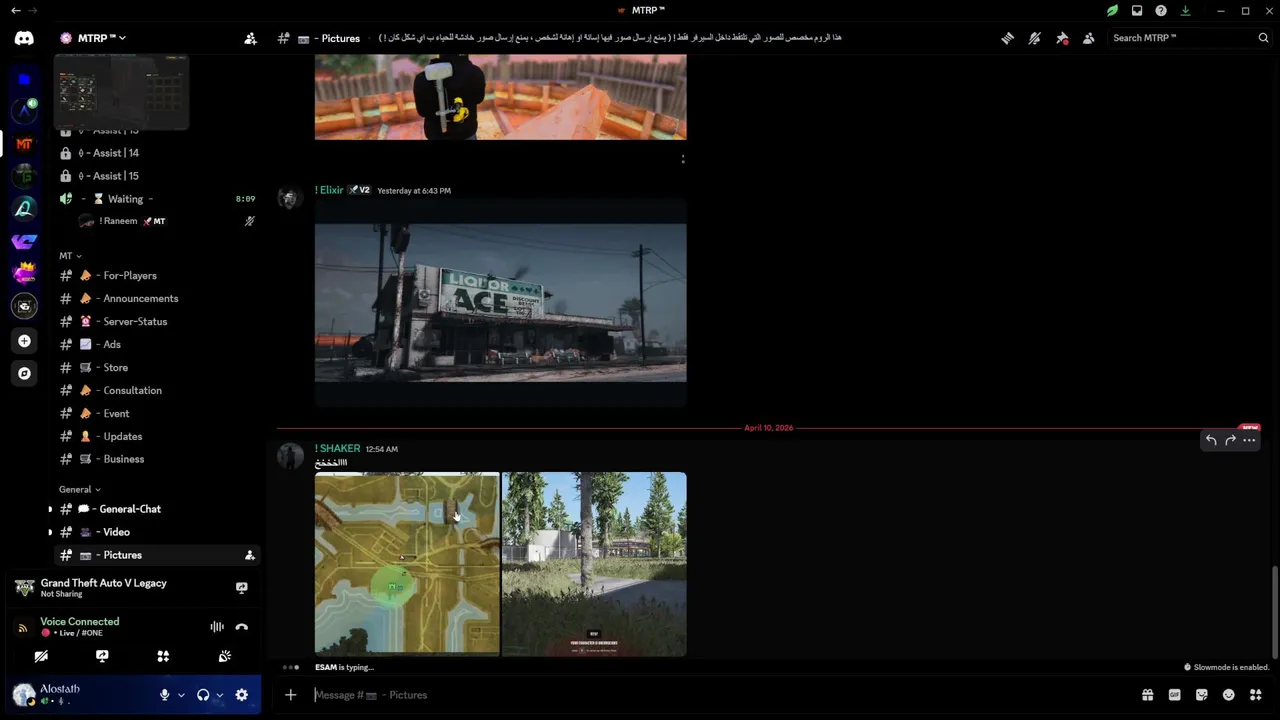Toggle the member list icon

tap(1089, 38)
